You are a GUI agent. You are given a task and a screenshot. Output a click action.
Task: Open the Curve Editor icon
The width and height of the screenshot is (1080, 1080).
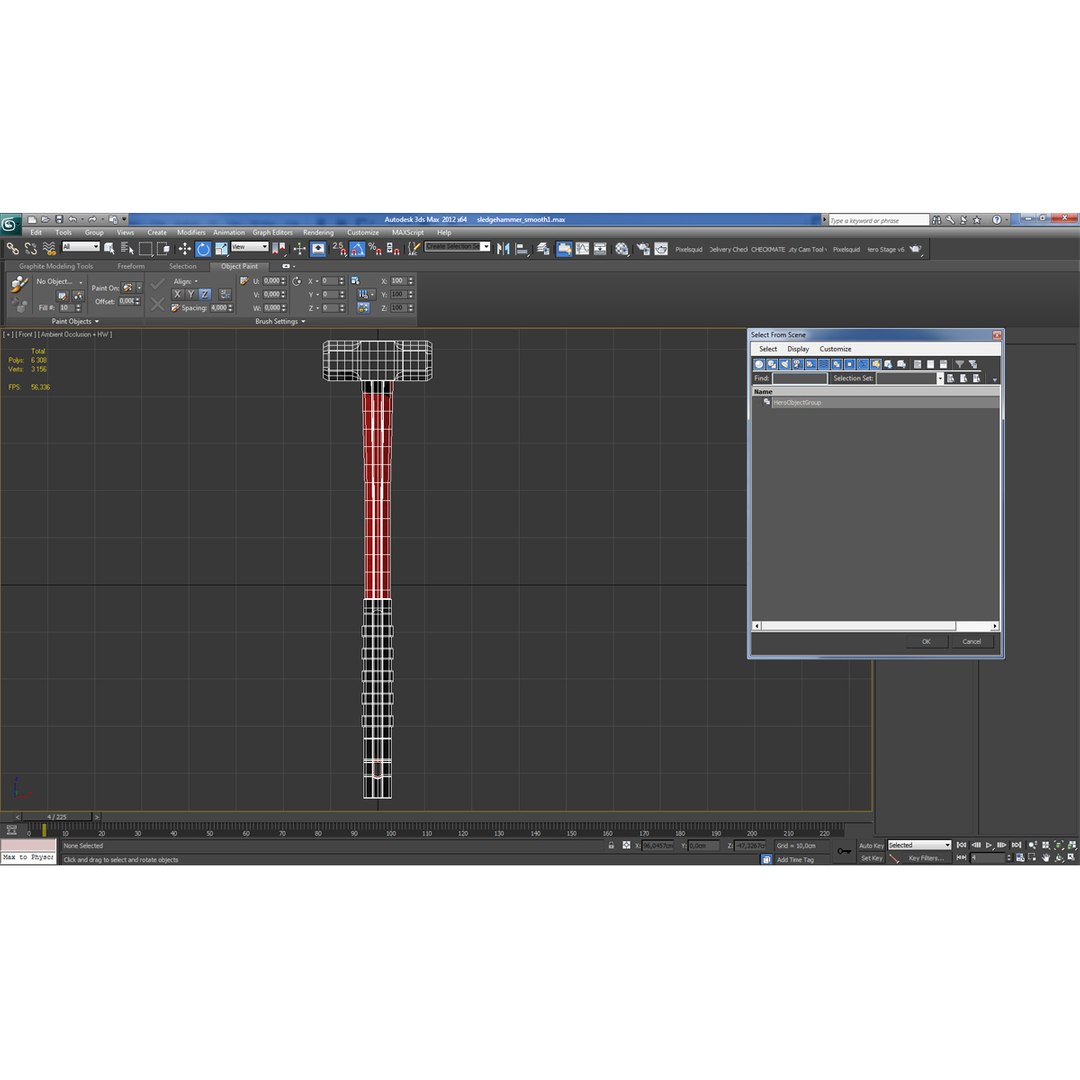pos(582,249)
